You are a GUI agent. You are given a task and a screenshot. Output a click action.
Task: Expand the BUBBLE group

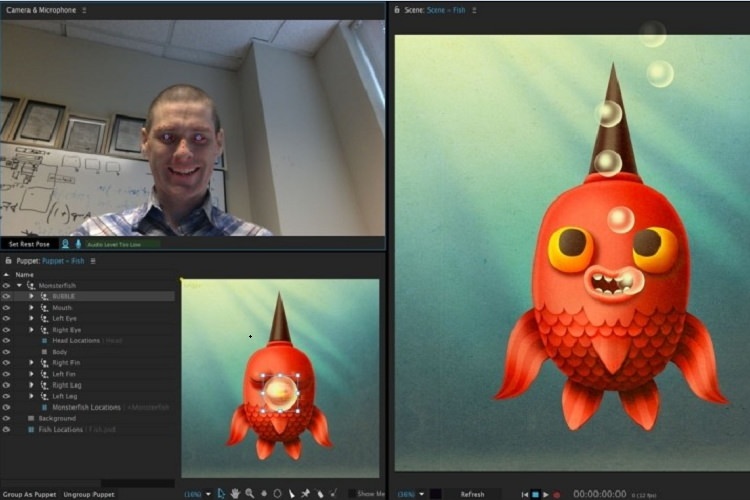pos(32,297)
